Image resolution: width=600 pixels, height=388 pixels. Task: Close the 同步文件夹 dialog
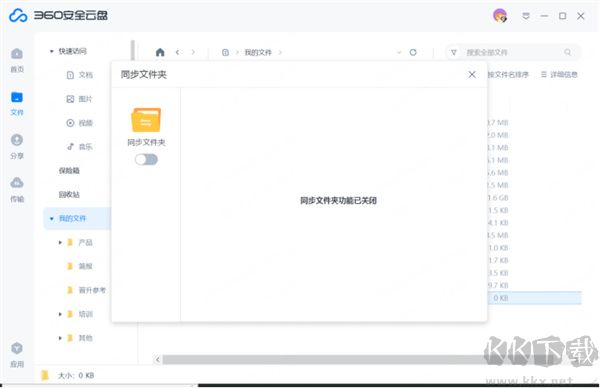[x=472, y=75]
